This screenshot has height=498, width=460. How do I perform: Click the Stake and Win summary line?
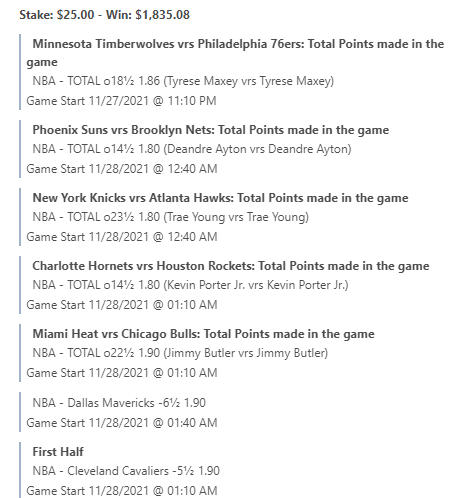pyautogui.click(x=104, y=15)
